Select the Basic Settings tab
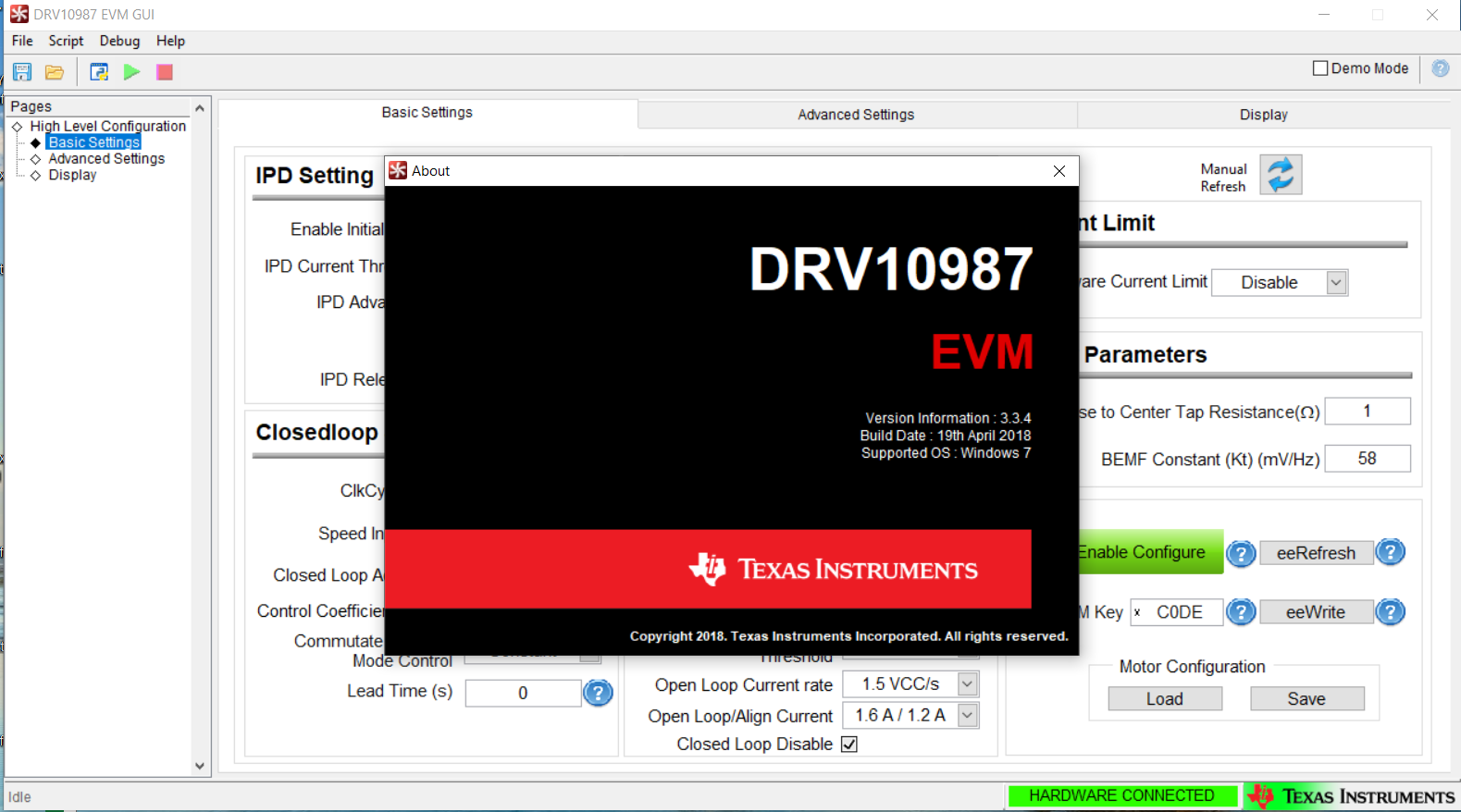1461x812 pixels. (427, 113)
